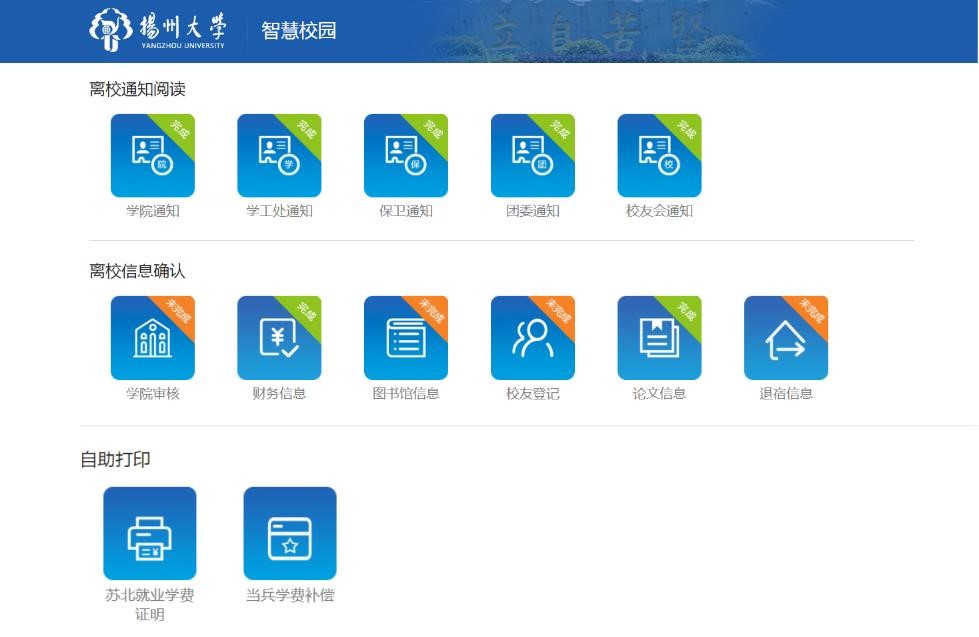This screenshot has width=979, height=637.
Task: Open the 图书馆信息 icon
Action: pos(406,338)
